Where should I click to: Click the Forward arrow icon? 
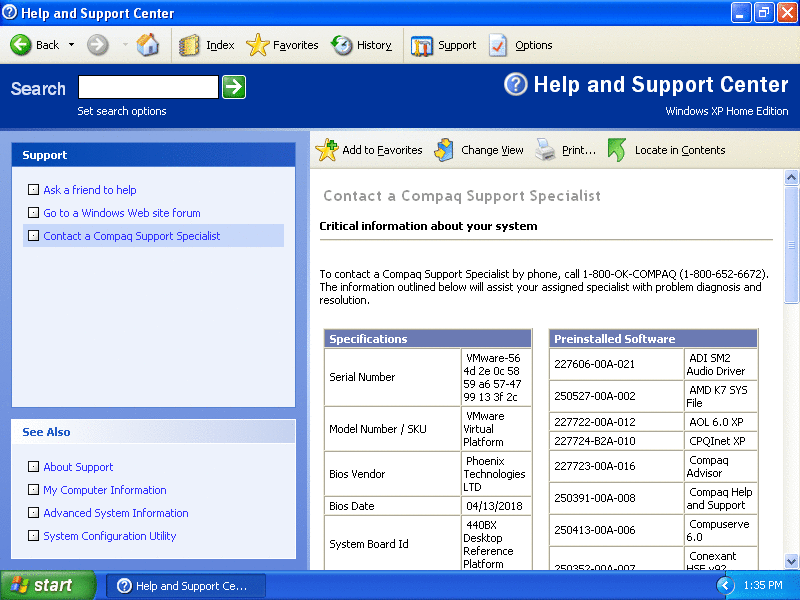97,45
